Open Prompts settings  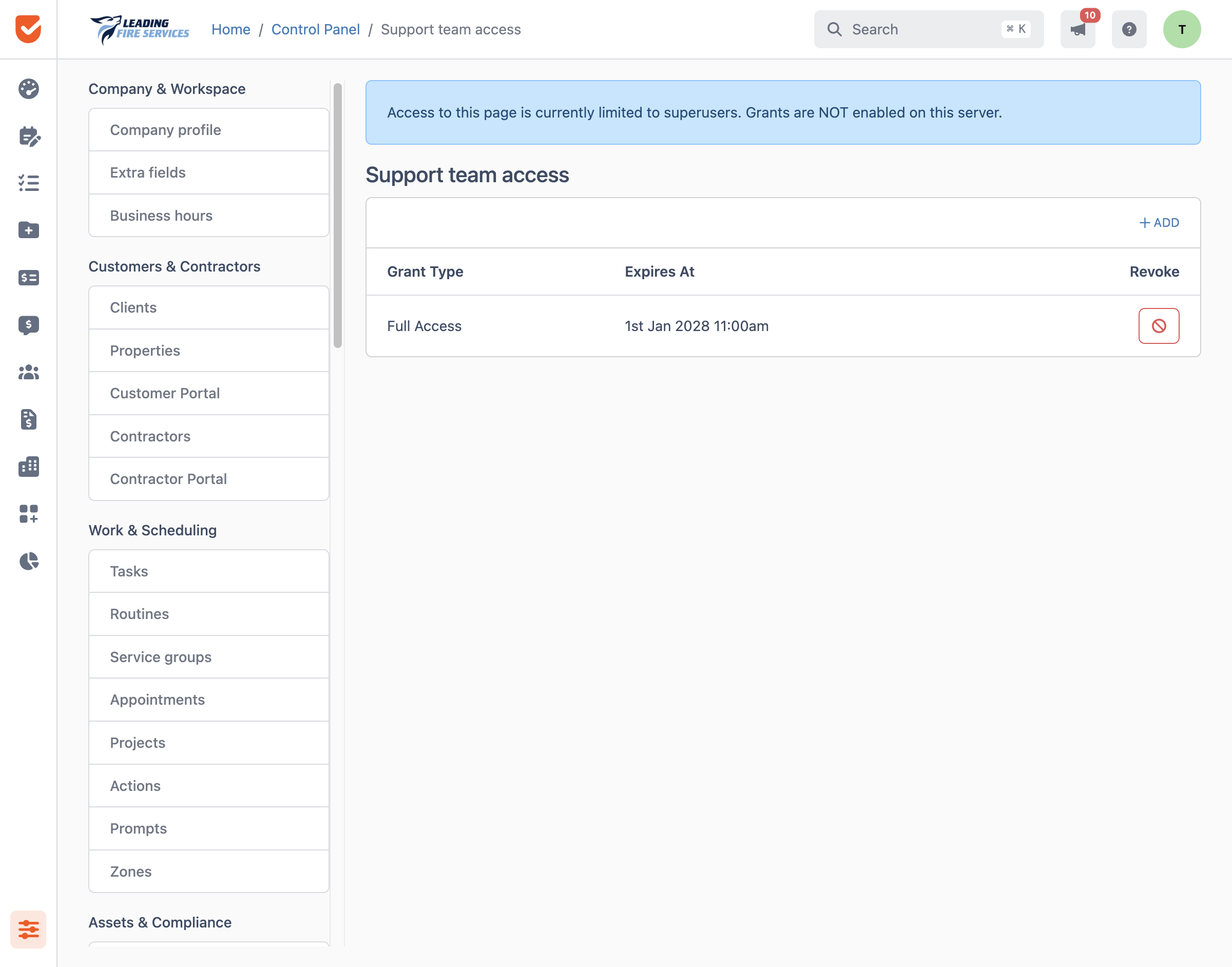(x=208, y=828)
